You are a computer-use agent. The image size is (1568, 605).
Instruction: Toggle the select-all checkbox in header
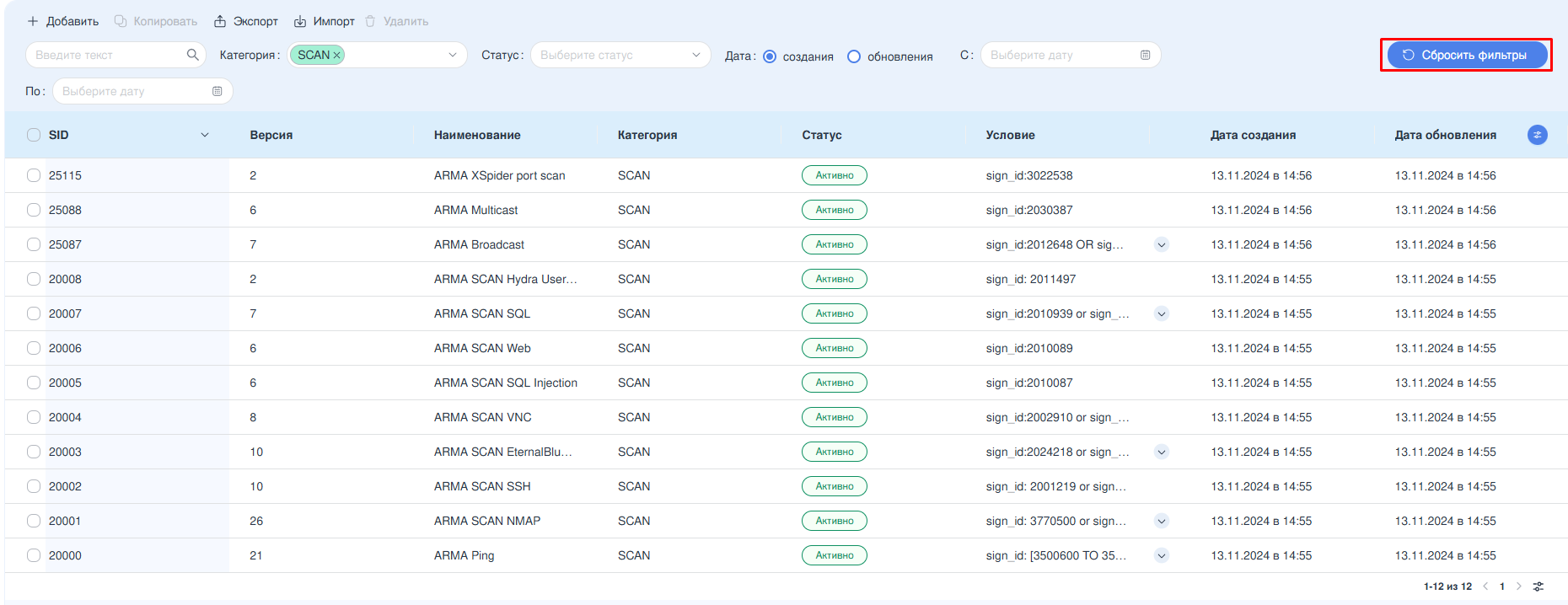tap(34, 135)
